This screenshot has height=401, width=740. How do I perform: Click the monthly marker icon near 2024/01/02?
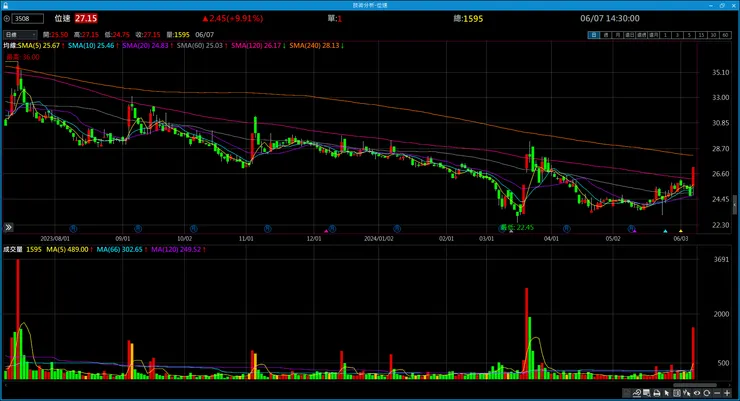point(397,228)
